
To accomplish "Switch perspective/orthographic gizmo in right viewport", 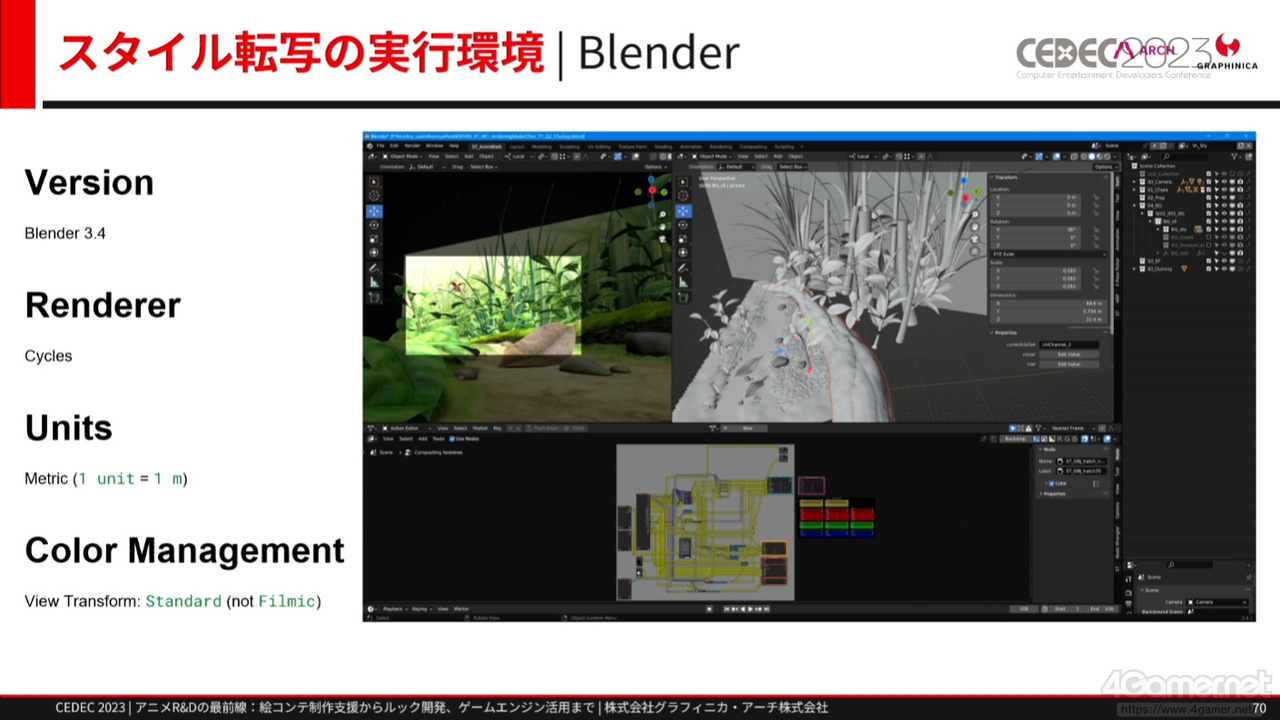I will 975,252.
